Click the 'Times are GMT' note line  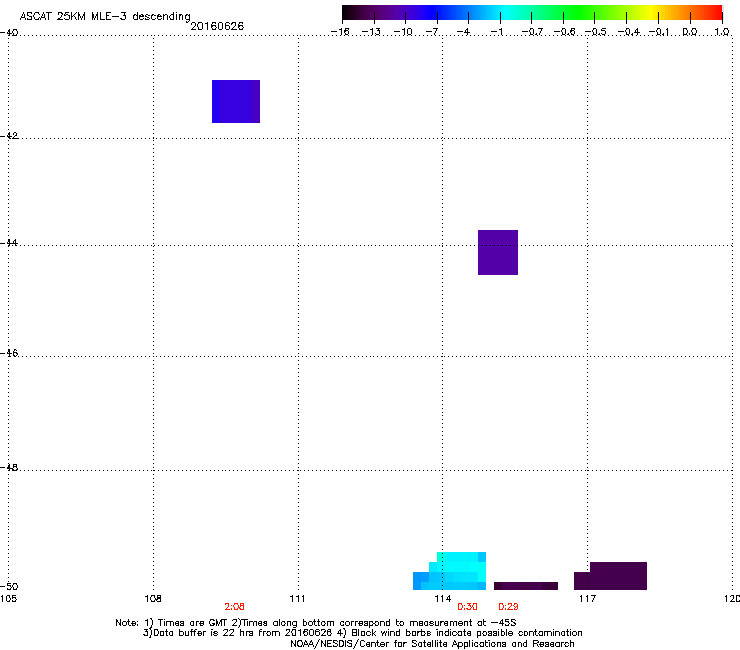click(x=316, y=623)
